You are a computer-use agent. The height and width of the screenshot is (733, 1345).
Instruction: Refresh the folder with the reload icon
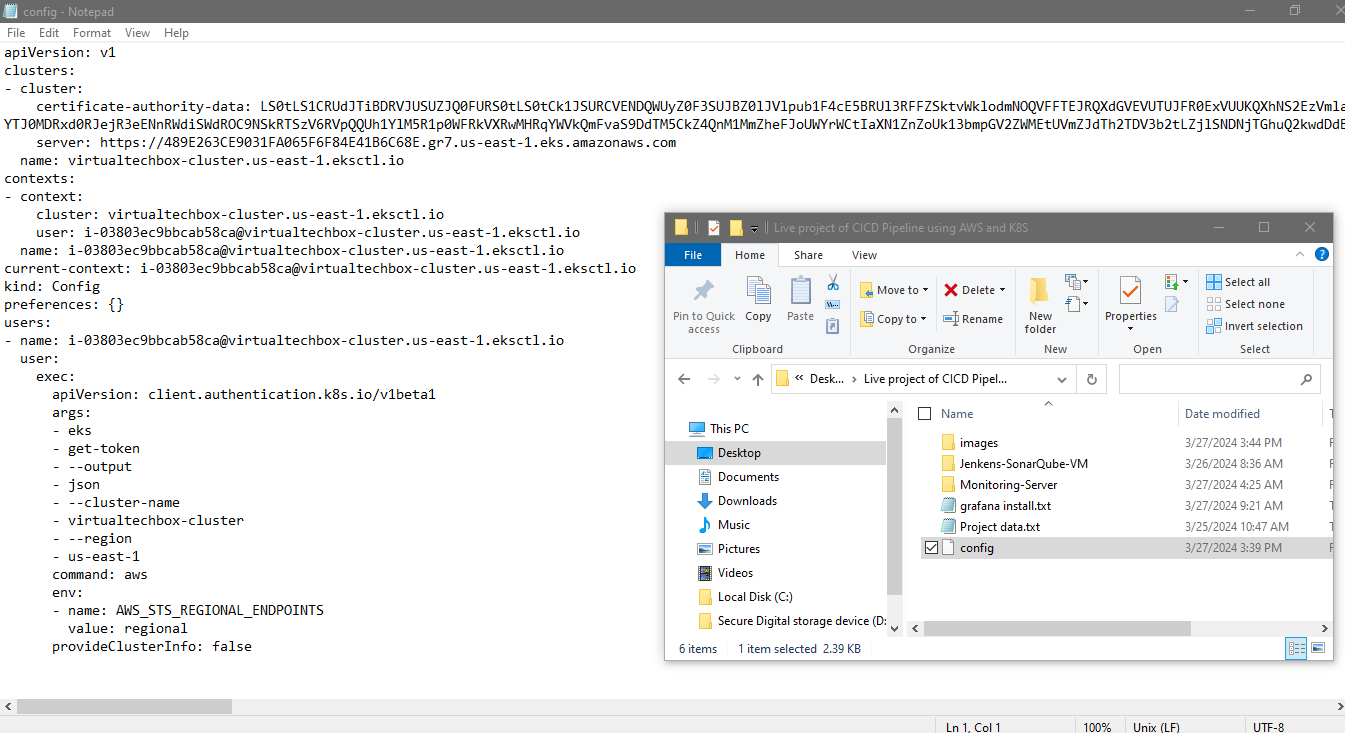coord(1091,380)
